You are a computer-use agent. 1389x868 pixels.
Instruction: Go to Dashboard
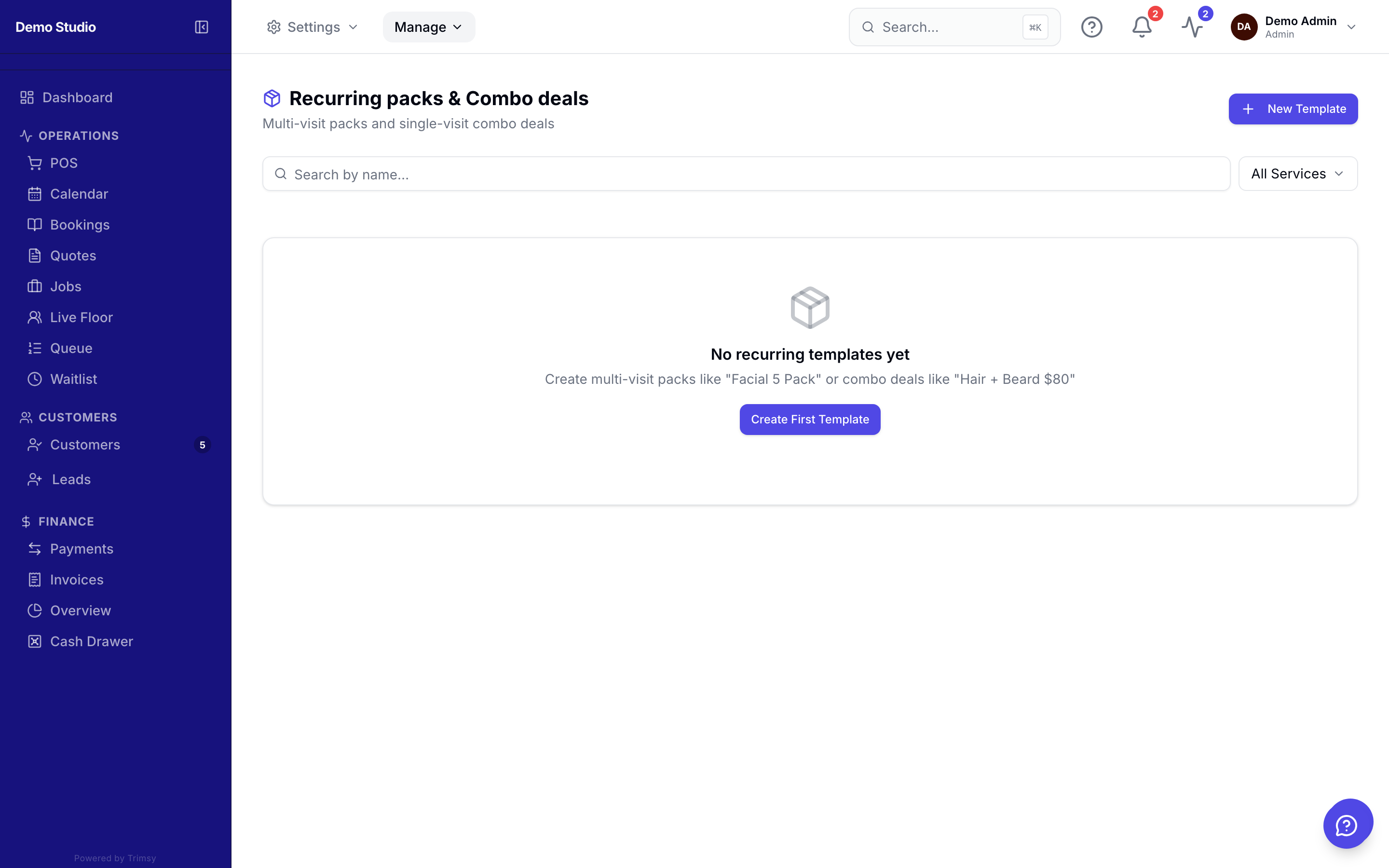(77, 97)
